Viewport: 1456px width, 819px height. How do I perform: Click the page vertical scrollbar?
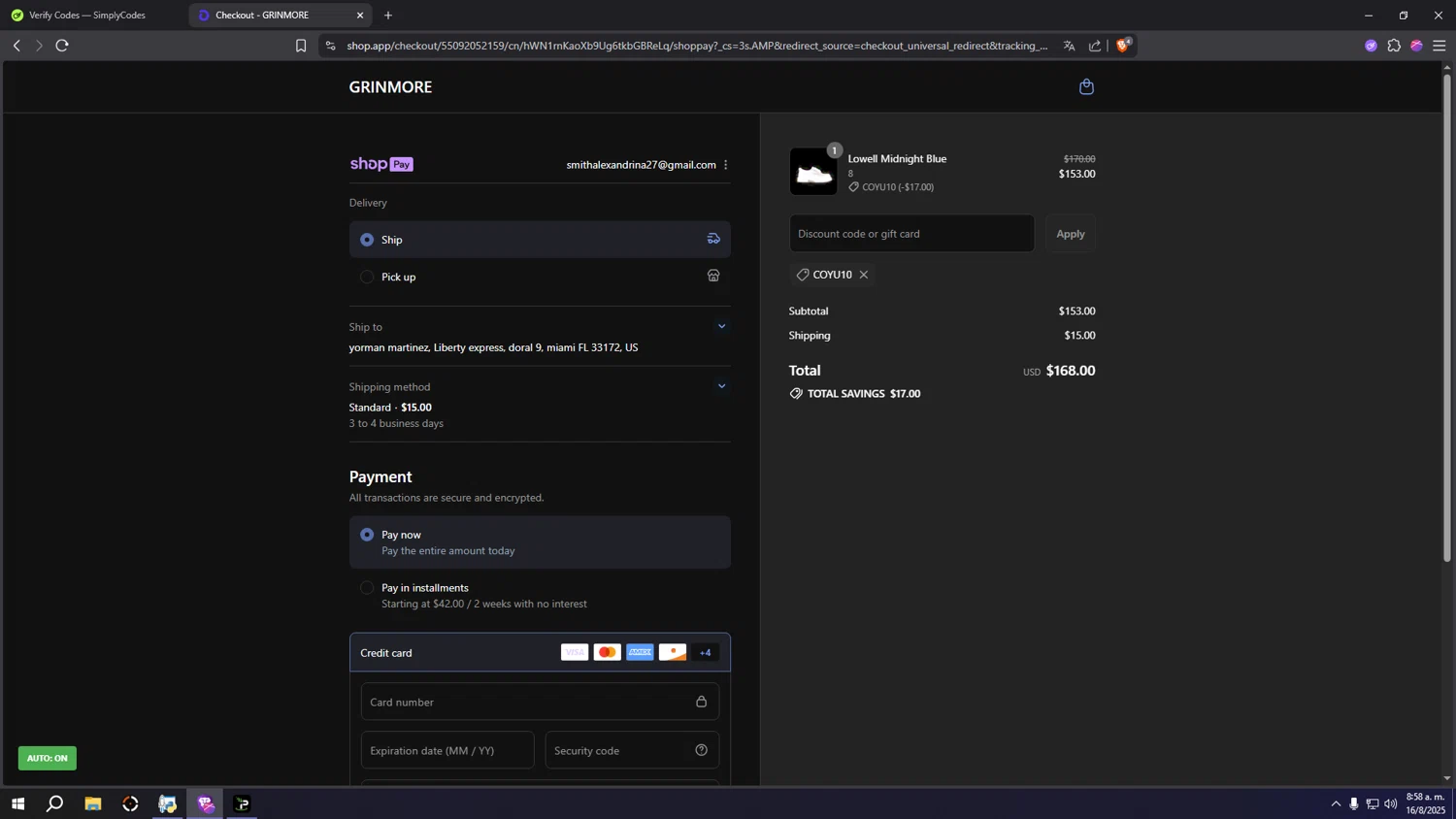click(1447, 316)
